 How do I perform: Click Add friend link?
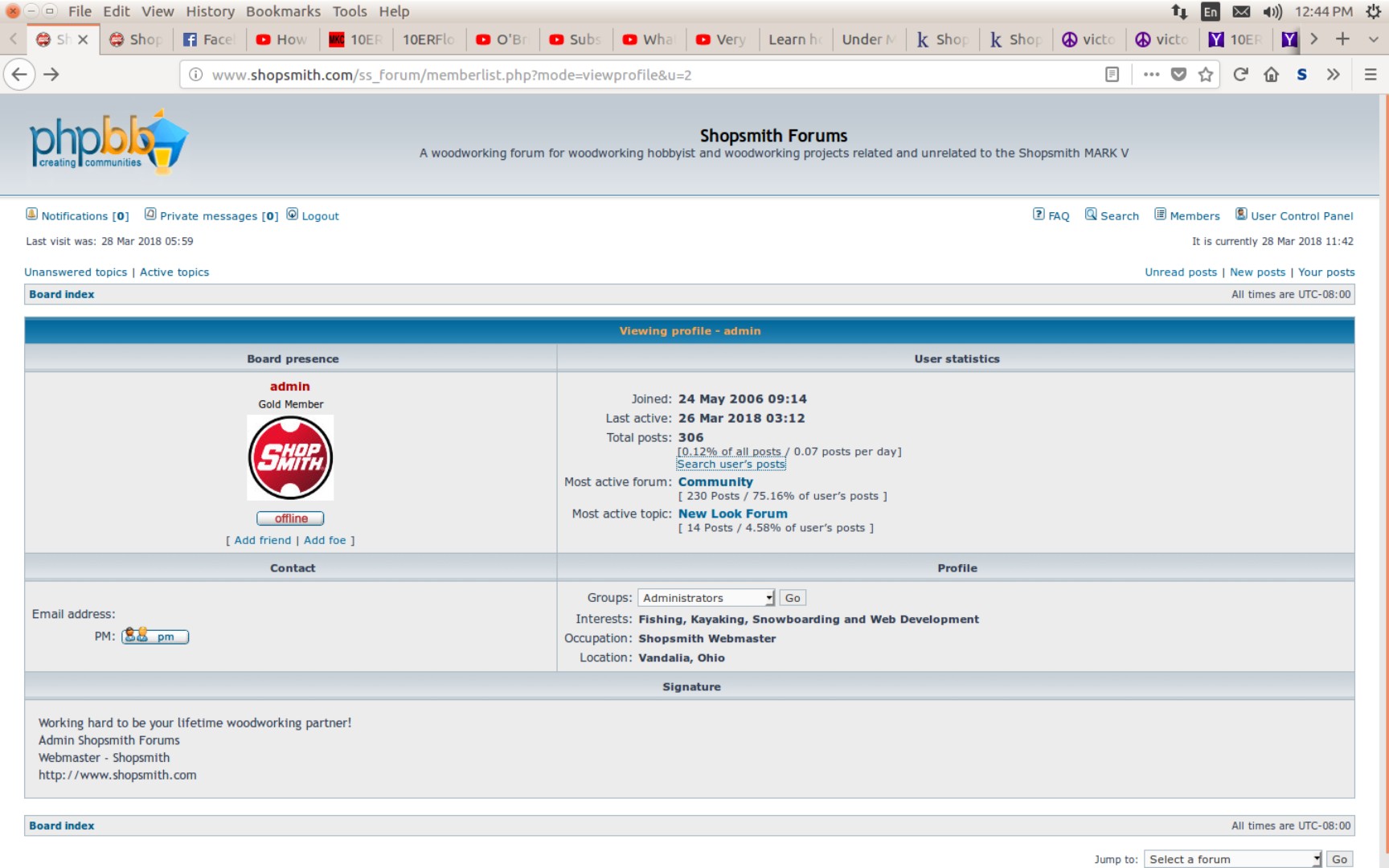(x=263, y=540)
